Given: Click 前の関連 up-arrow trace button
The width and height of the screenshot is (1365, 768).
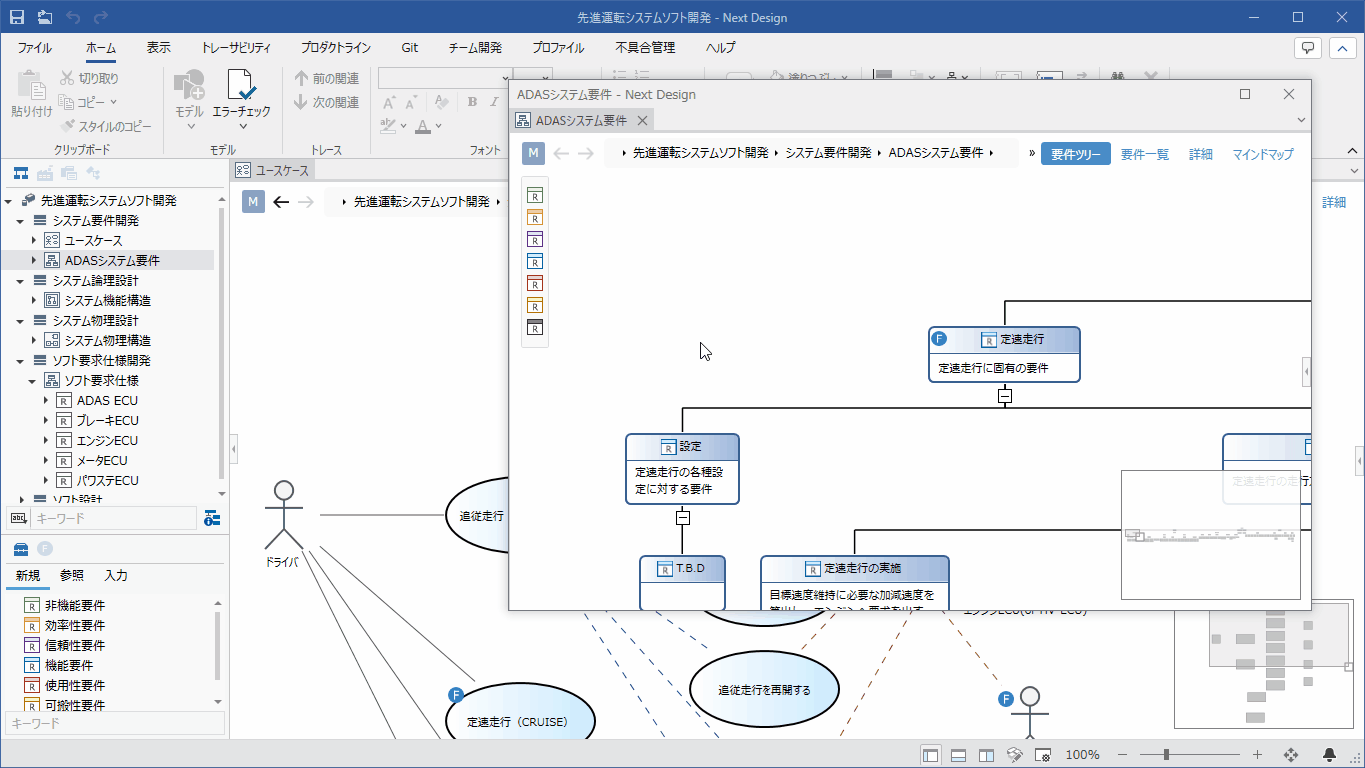Looking at the screenshot, I should [326, 78].
